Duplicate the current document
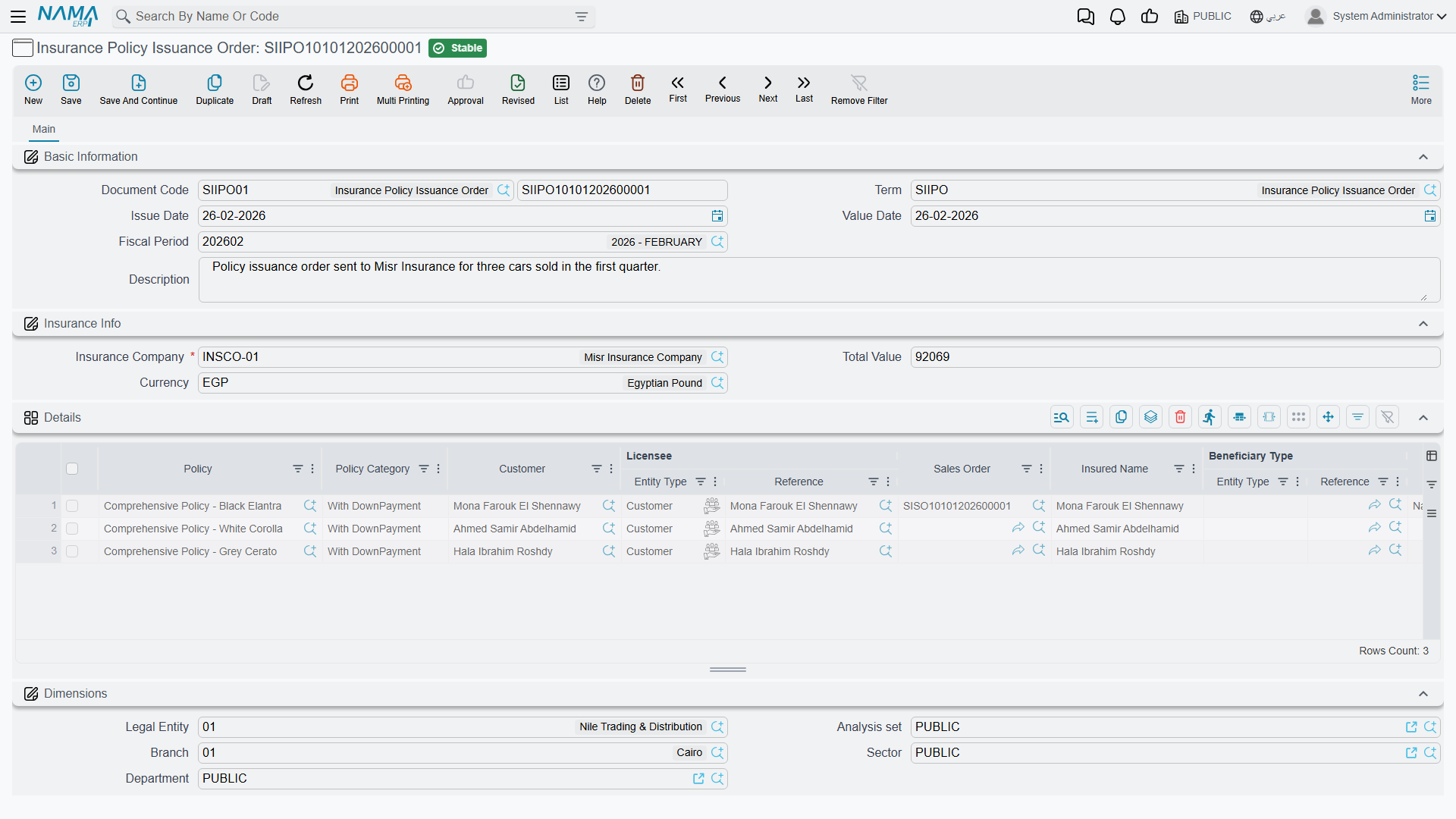This screenshot has width=1456, height=819. 215,89
